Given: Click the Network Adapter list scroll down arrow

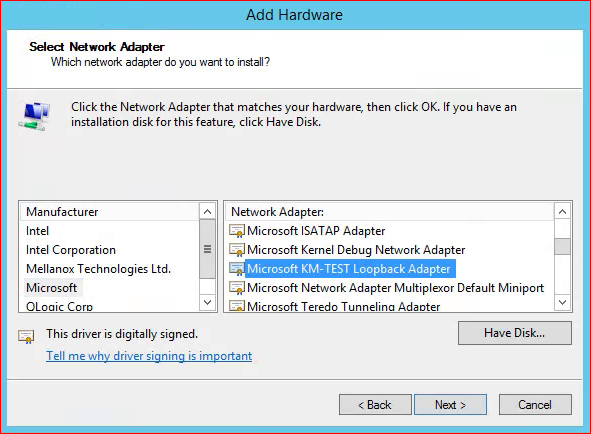Looking at the screenshot, I should (562, 302).
